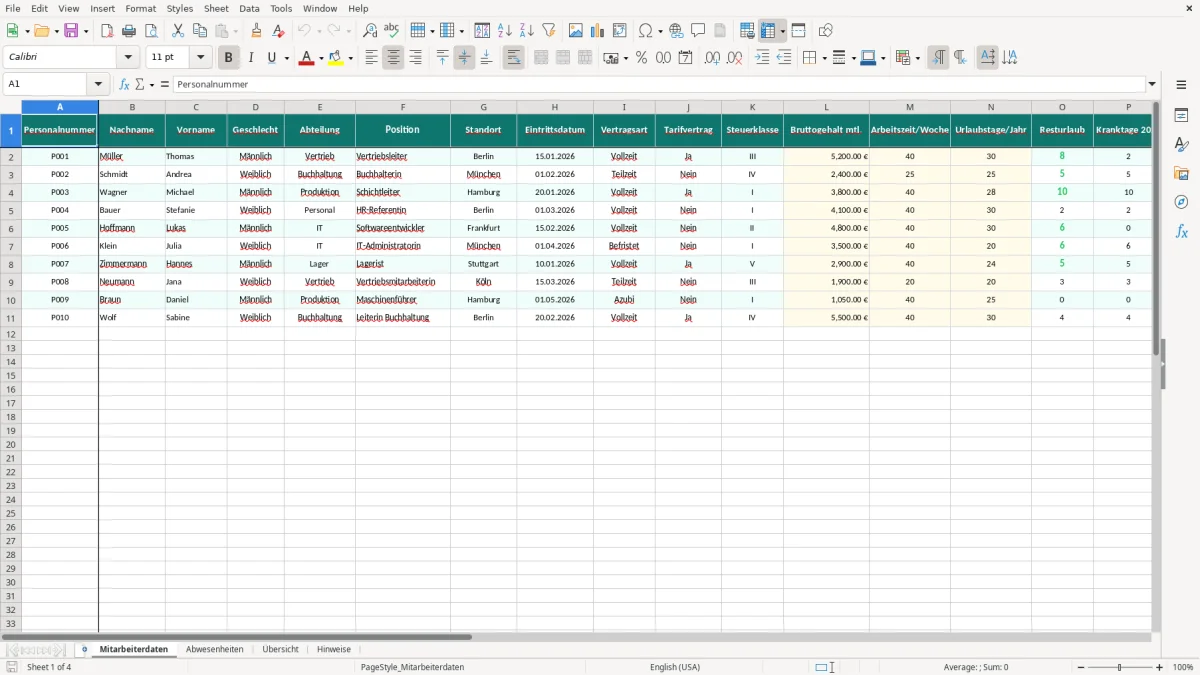Click the Copy icon
1200x675 pixels.
click(x=200, y=31)
